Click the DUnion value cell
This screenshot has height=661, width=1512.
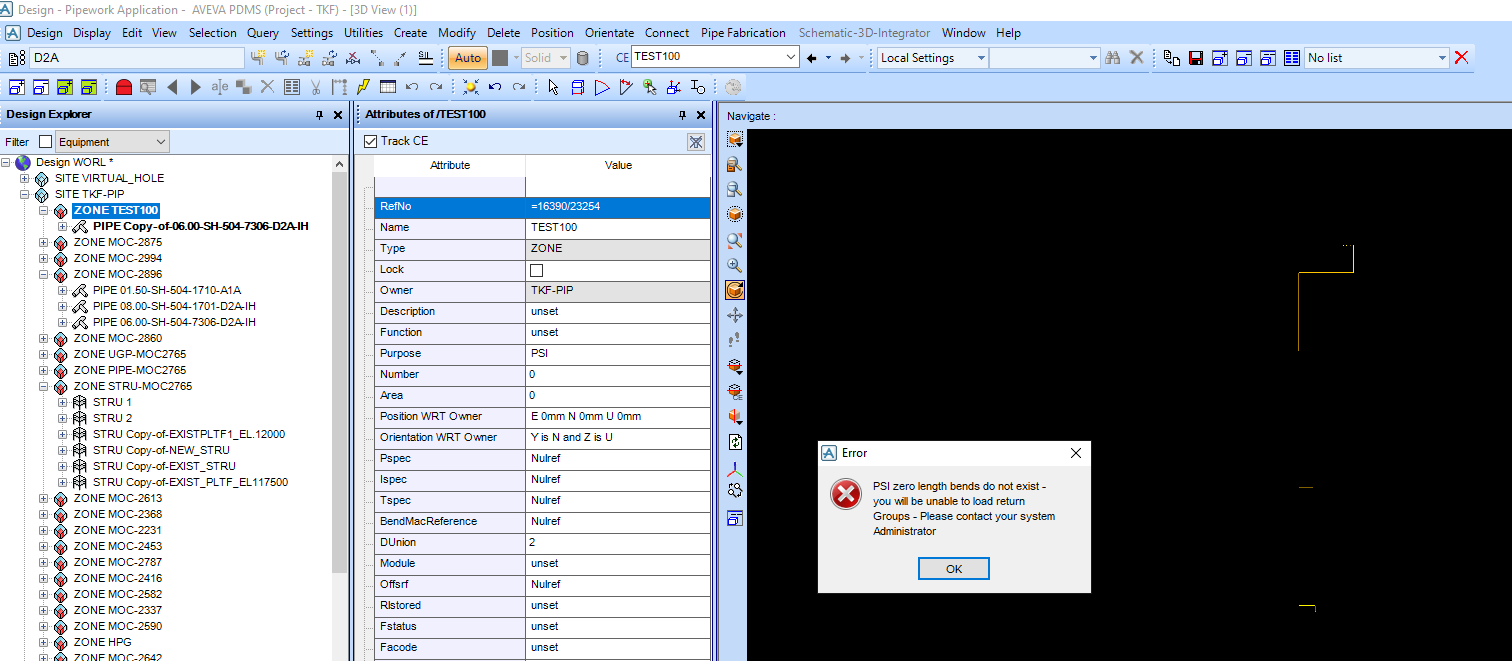tap(618, 542)
